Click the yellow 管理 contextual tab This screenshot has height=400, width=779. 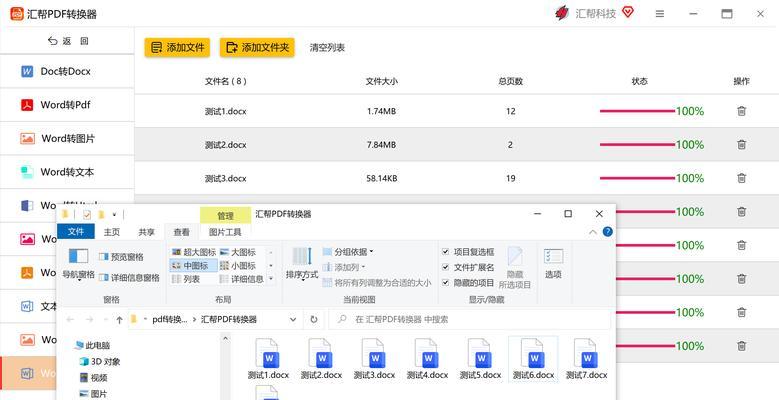226,216
